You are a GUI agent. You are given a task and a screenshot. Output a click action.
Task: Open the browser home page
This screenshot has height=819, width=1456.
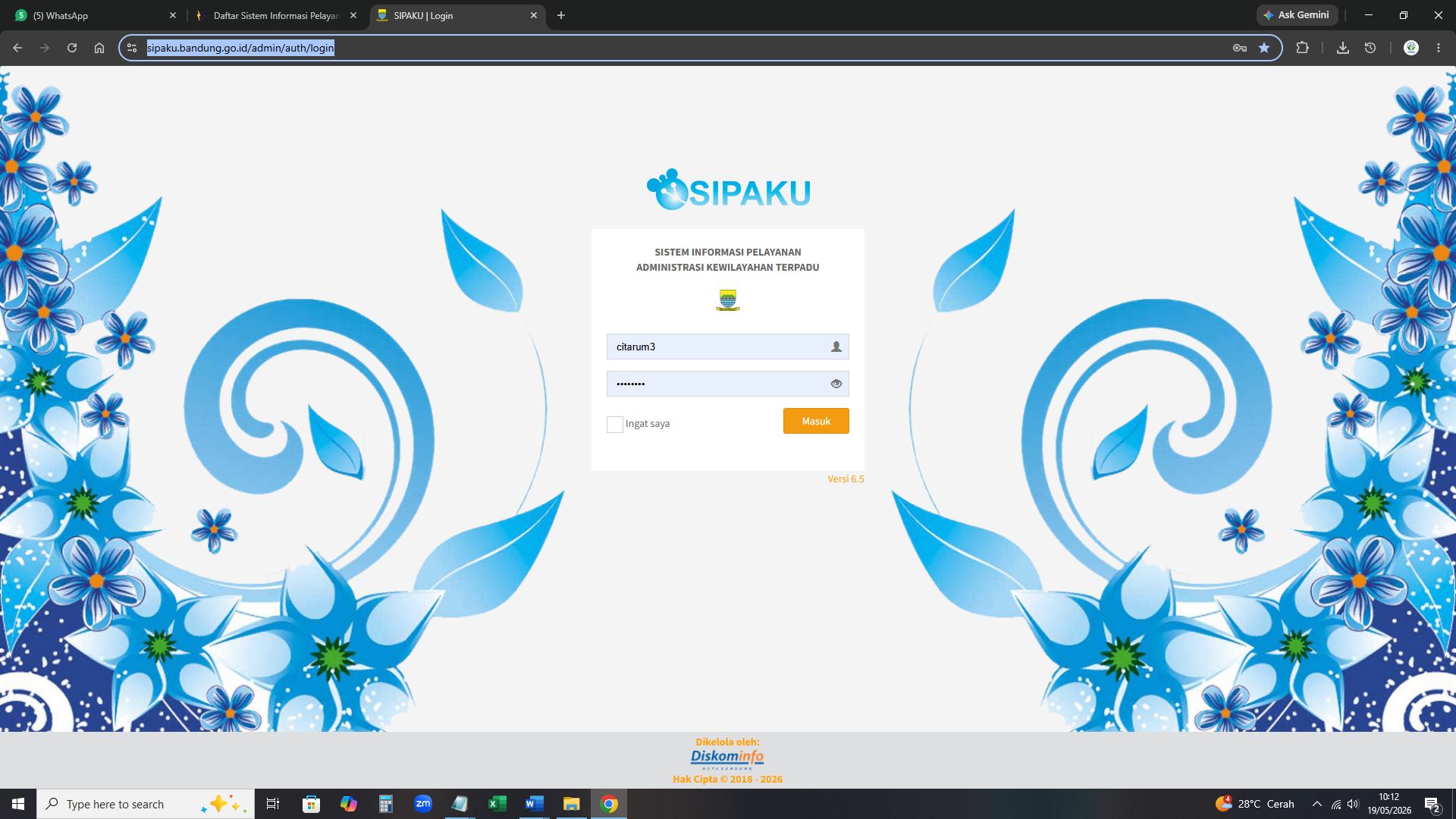point(99,48)
